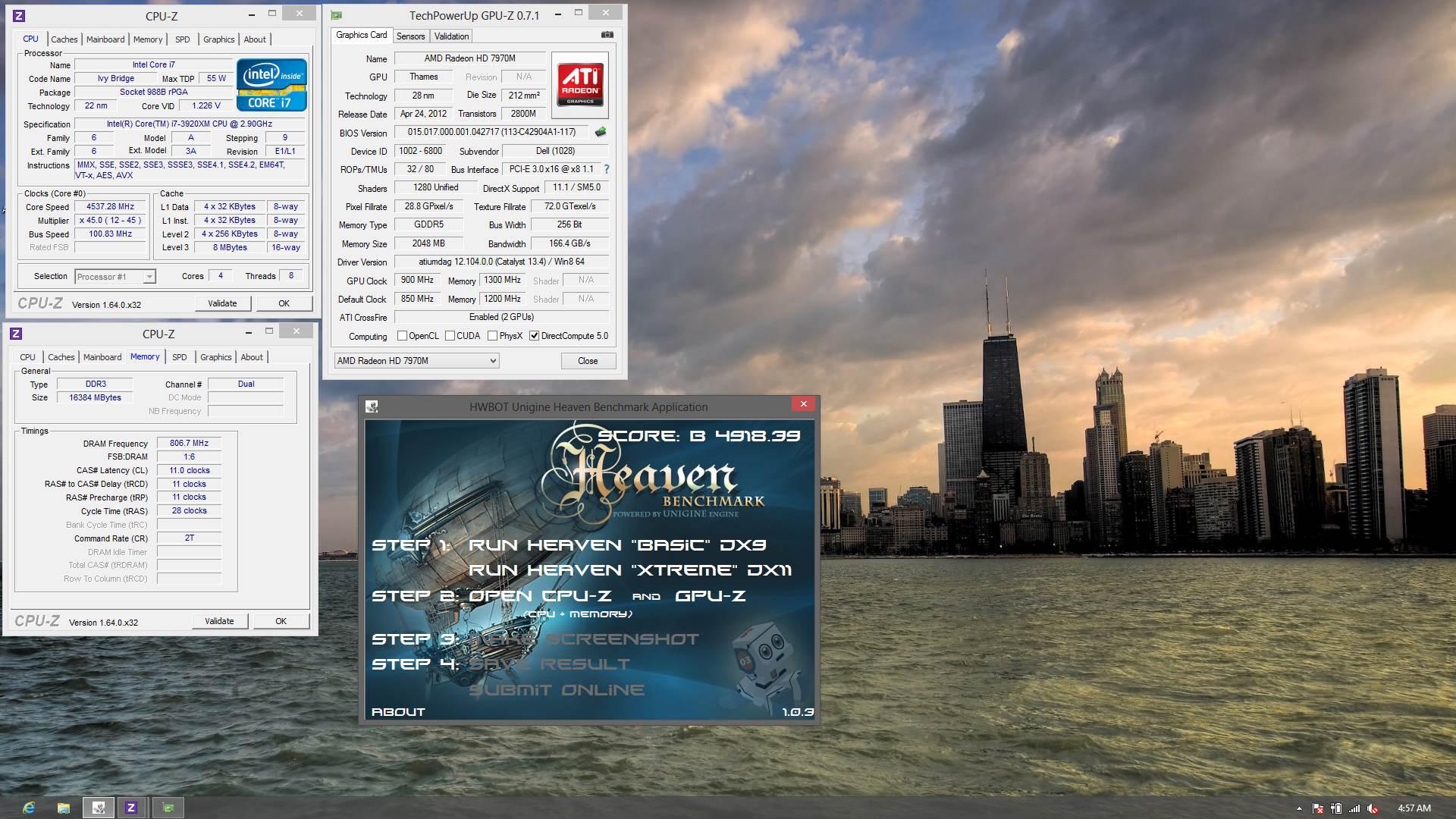Click Save Result in Step 4
This screenshot has width=1456, height=819.
point(549,664)
